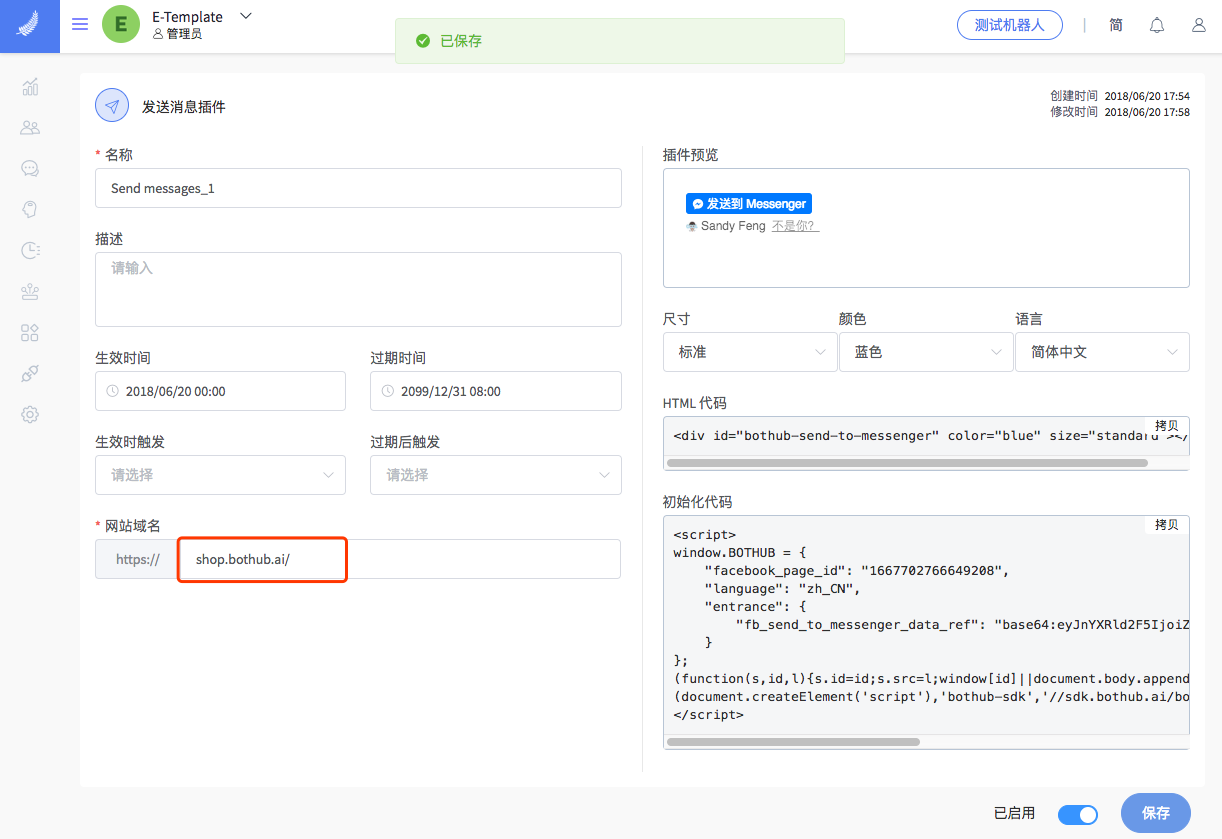Viewport: 1222px width, 839px height.
Task: Click the Sandy Feng profile picture
Action: pos(692,226)
